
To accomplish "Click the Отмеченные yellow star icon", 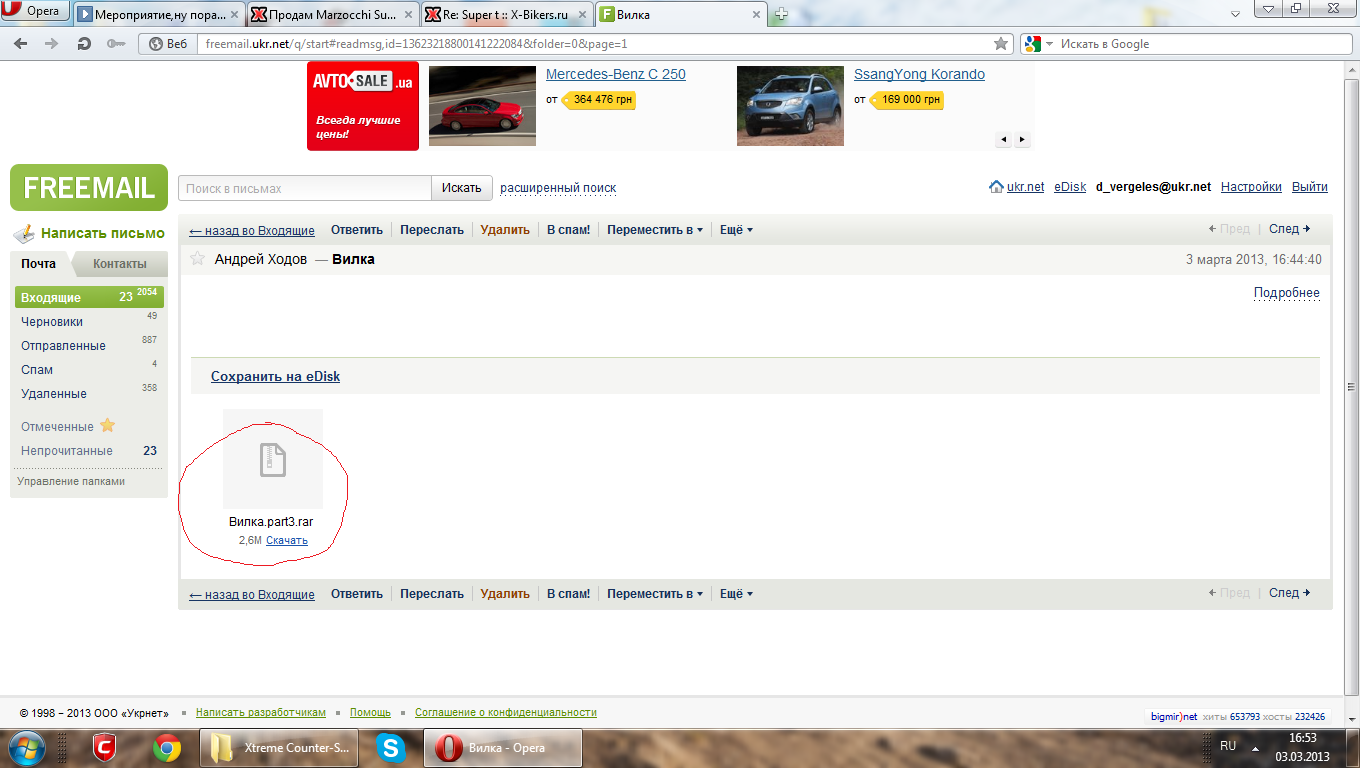I will 108,426.
